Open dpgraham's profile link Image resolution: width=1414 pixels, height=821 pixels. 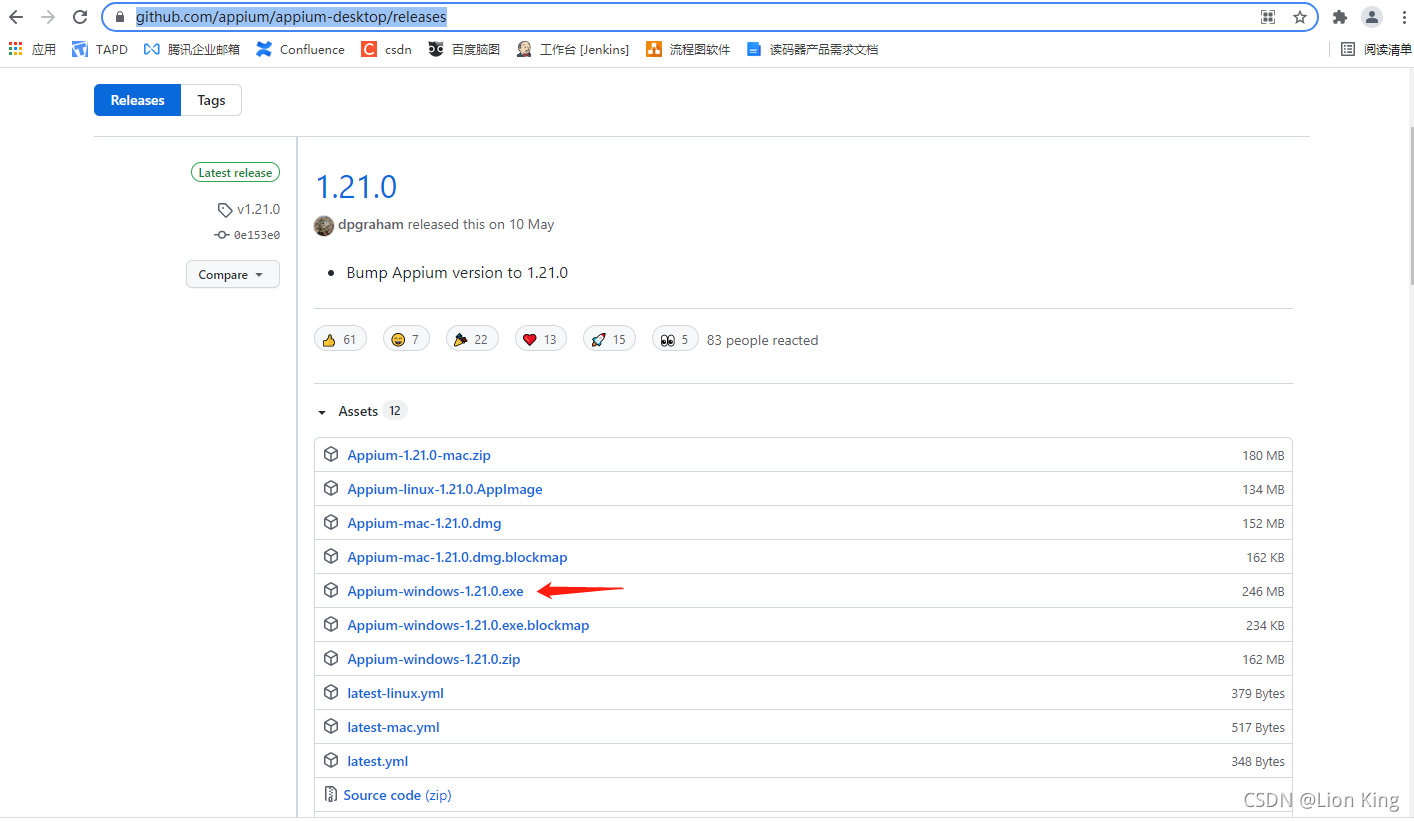pos(371,225)
